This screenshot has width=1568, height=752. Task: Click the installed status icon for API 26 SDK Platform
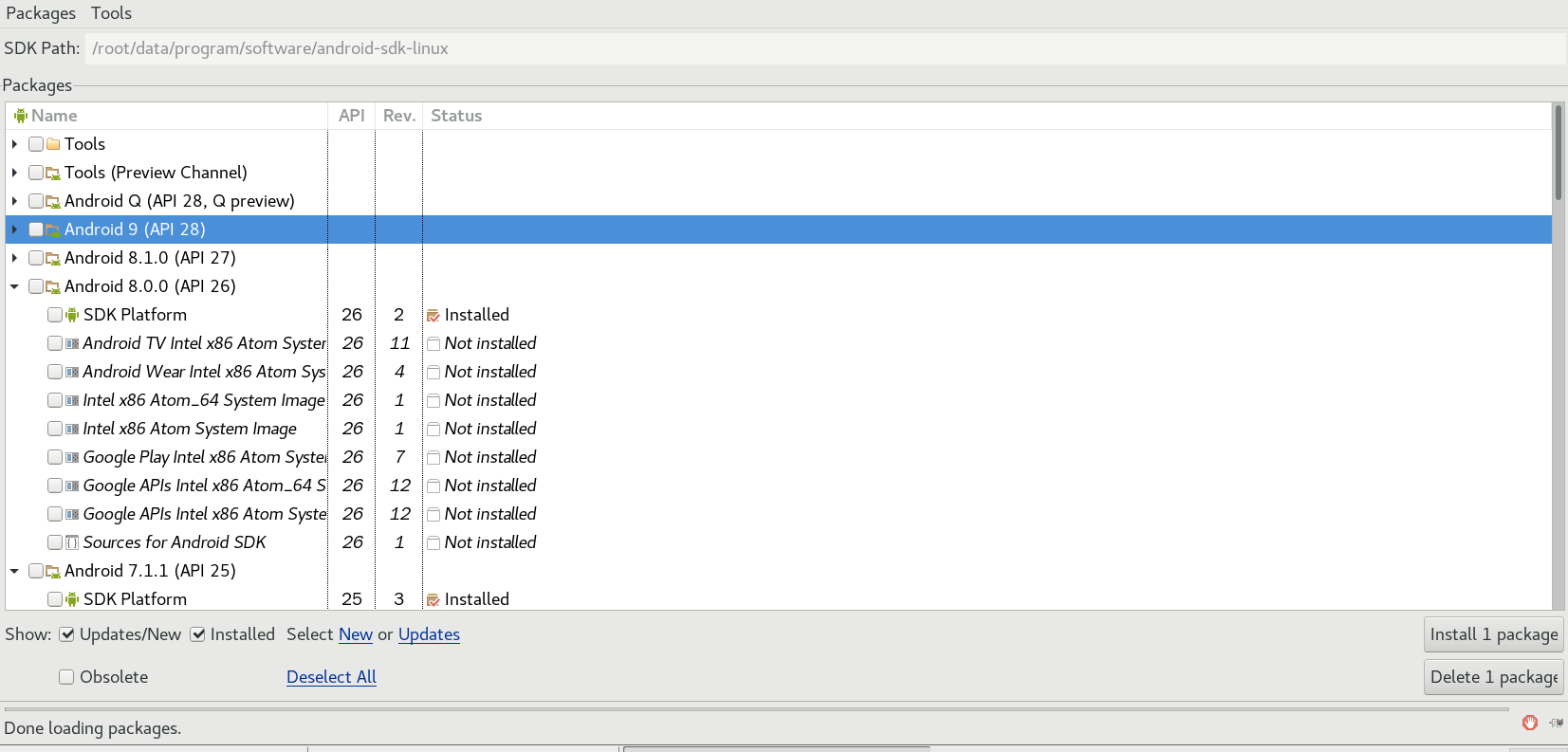[x=433, y=316]
